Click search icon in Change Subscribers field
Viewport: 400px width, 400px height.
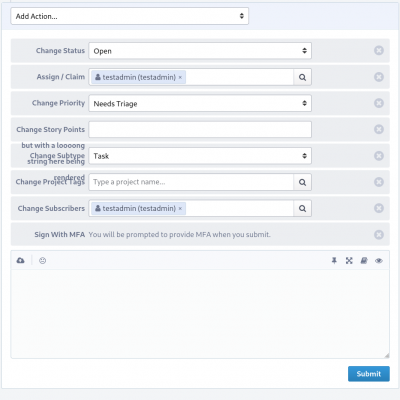coord(302,208)
